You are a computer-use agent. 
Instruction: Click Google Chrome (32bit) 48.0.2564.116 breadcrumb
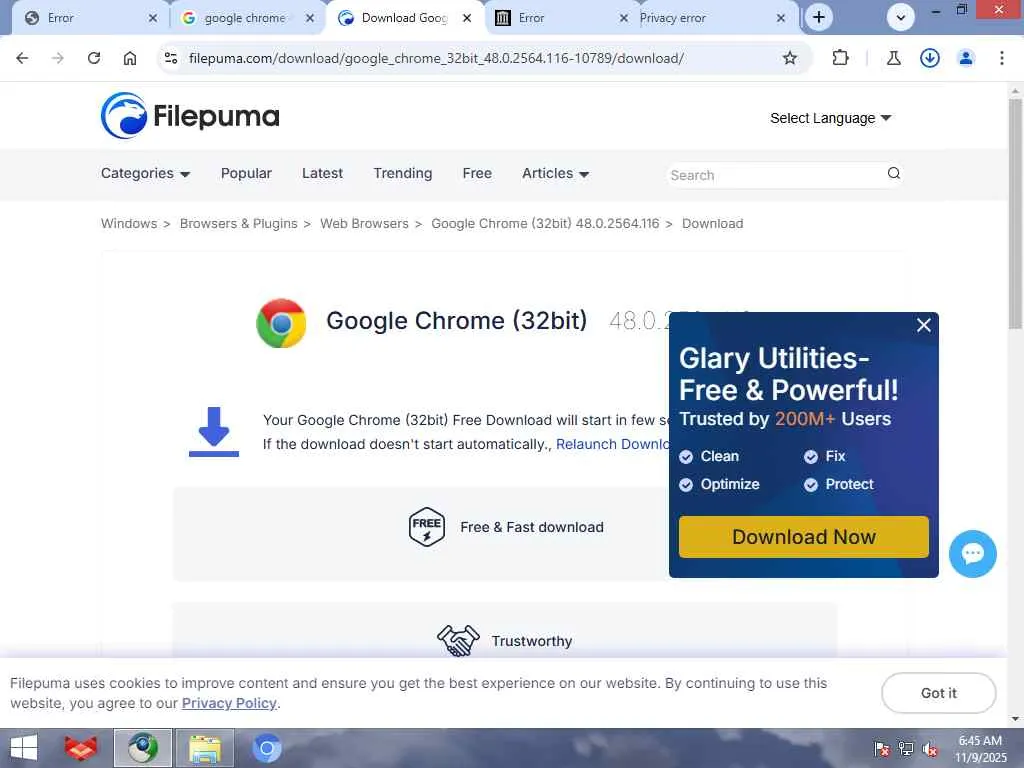545,223
